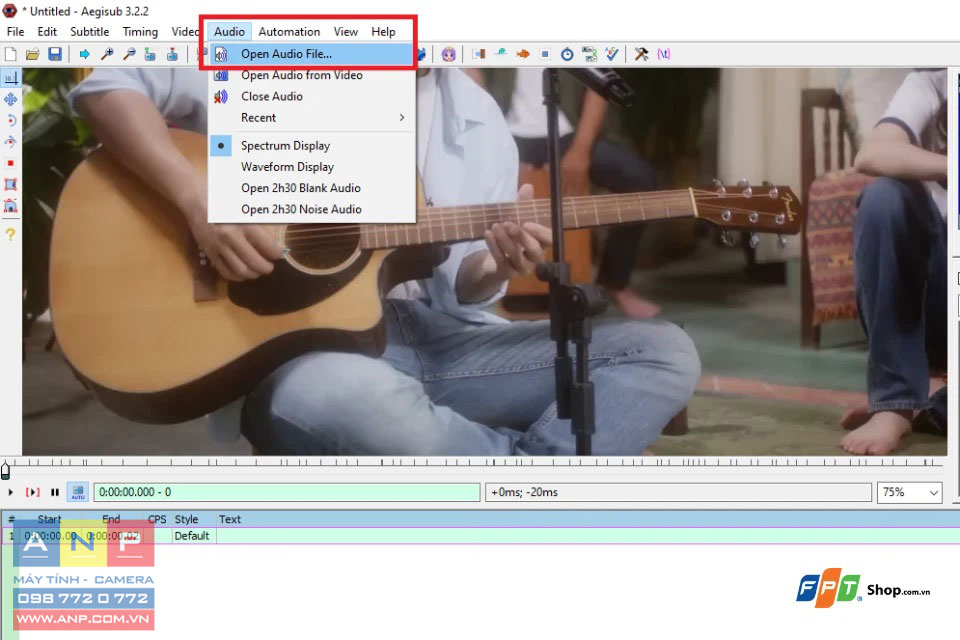This screenshot has height=640, width=960.
Task: Zoom in the video via magnifier plus
Action: (107, 55)
